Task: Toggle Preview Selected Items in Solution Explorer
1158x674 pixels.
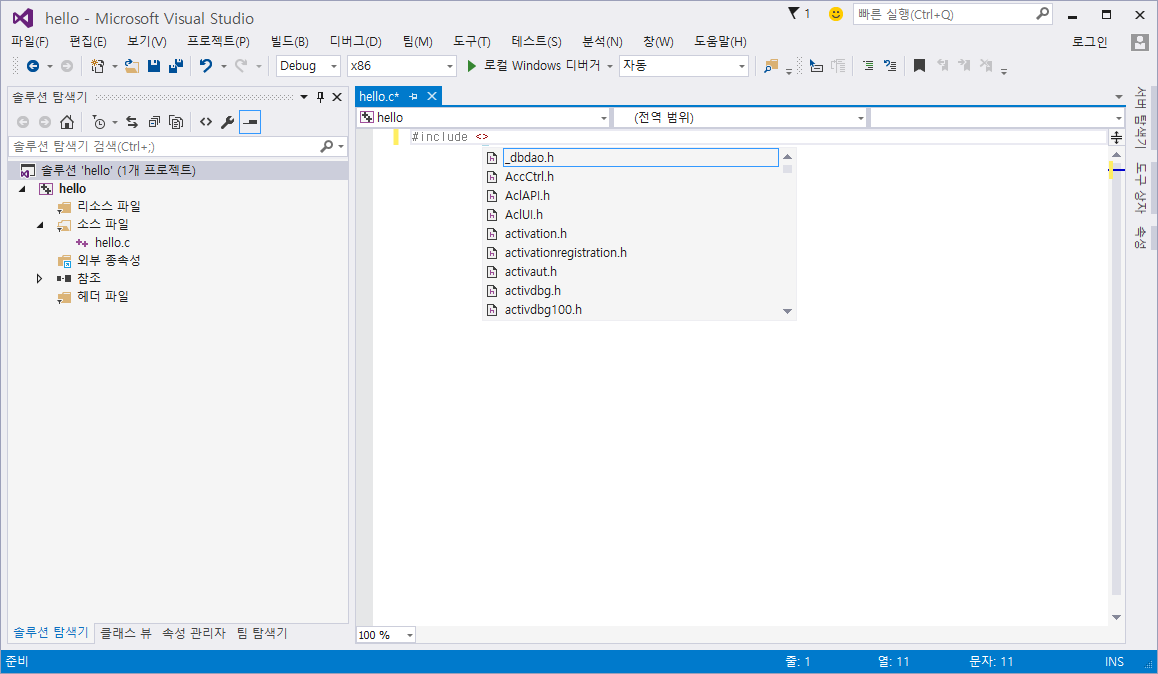Action: click(250, 122)
